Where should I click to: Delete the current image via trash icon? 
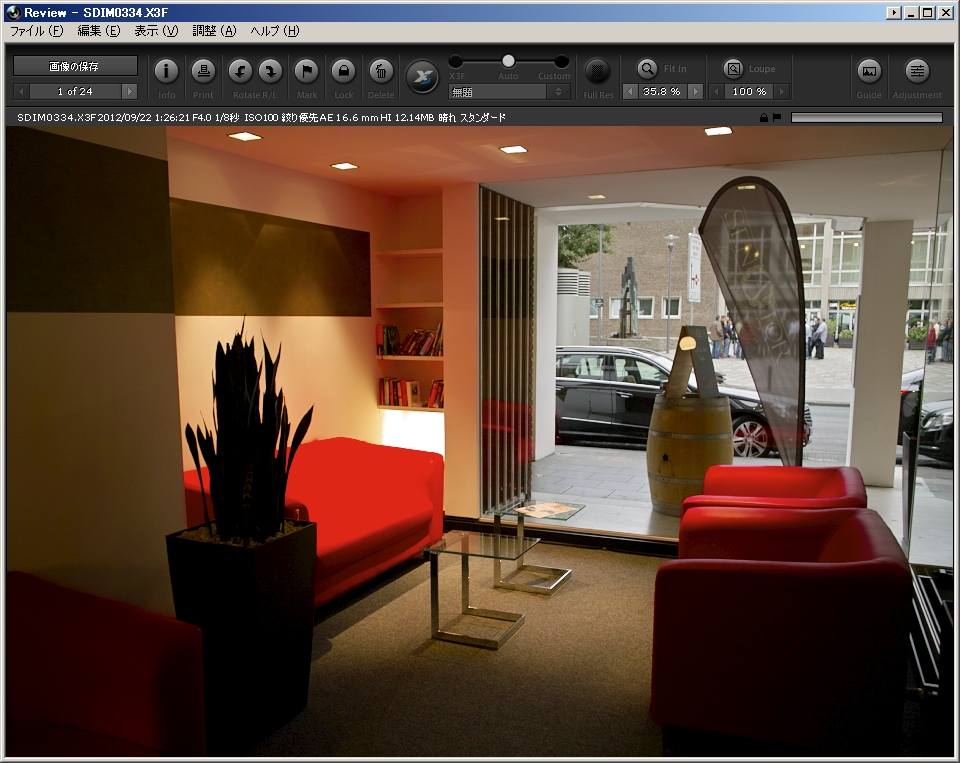(x=381, y=72)
